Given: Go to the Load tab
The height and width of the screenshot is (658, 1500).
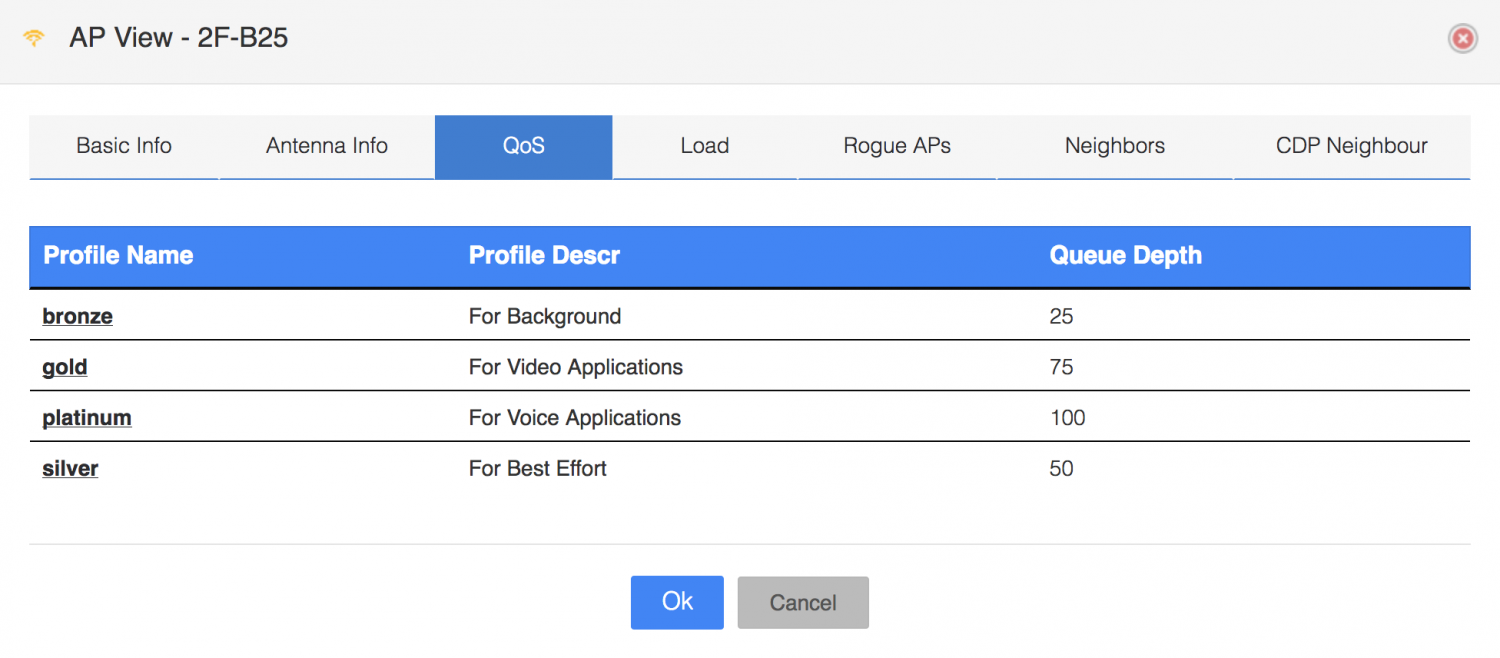Looking at the screenshot, I should pyautogui.click(x=704, y=146).
